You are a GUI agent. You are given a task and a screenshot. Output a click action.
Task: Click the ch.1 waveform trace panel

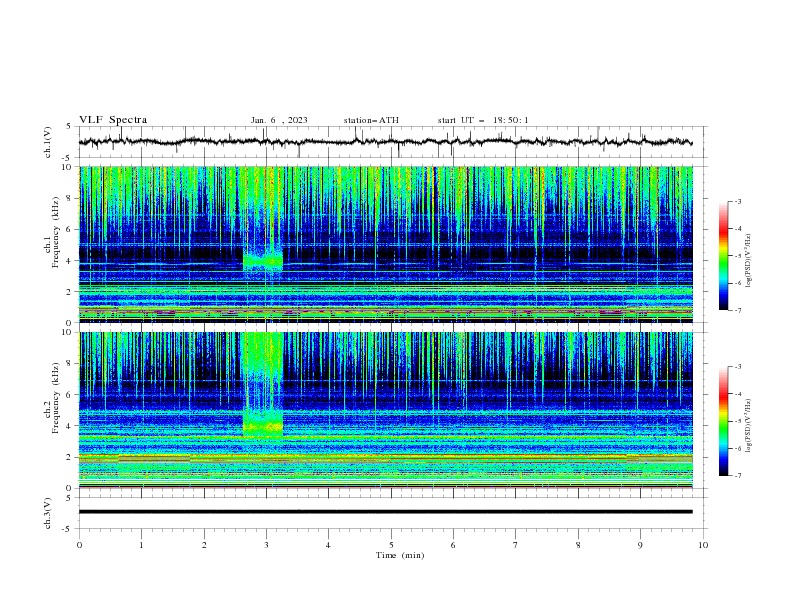pos(392,142)
